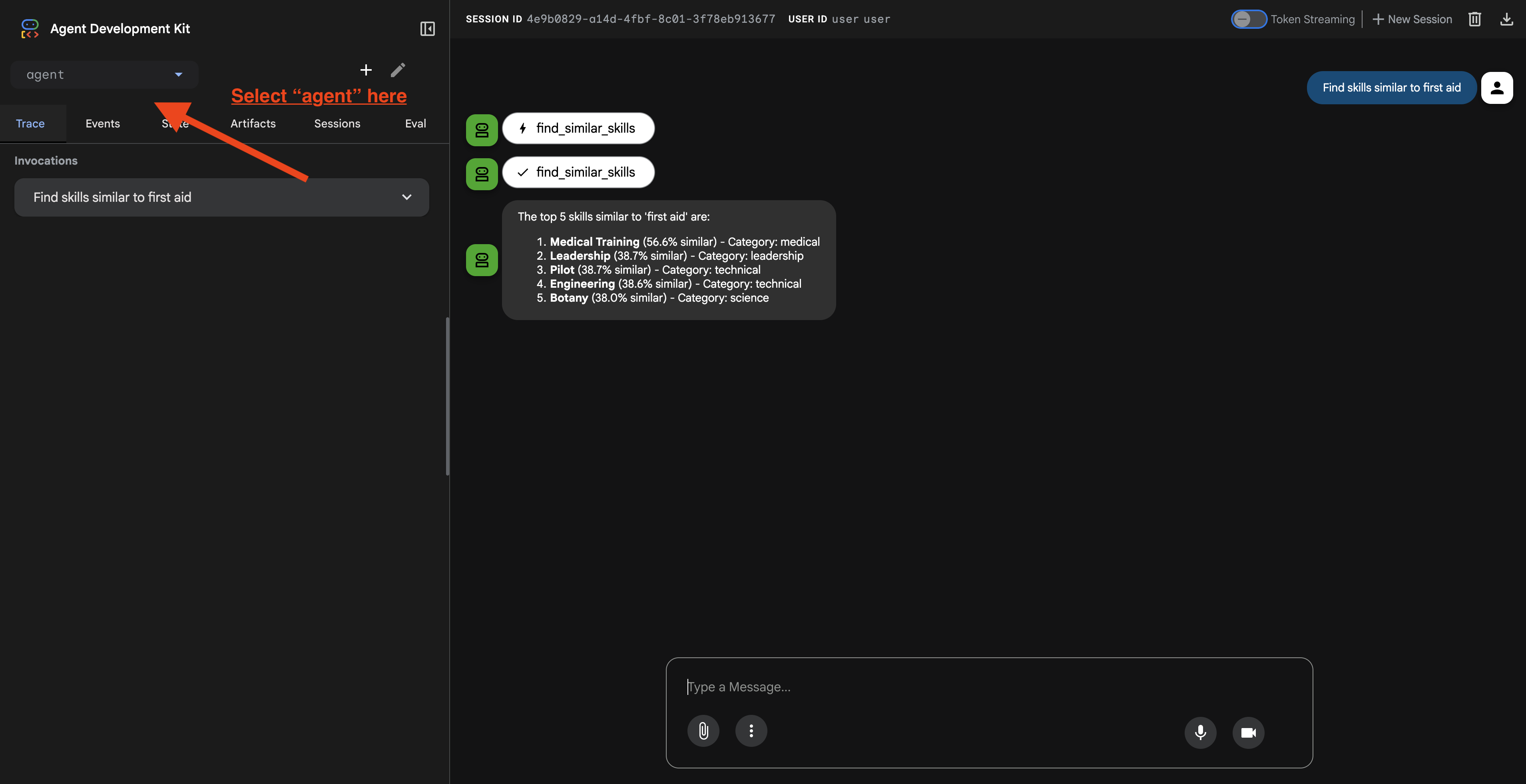The image size is (1526, 784).
Task: Open the three-dot more options menu
Action: pyautogui.click(x=751, y=731)
